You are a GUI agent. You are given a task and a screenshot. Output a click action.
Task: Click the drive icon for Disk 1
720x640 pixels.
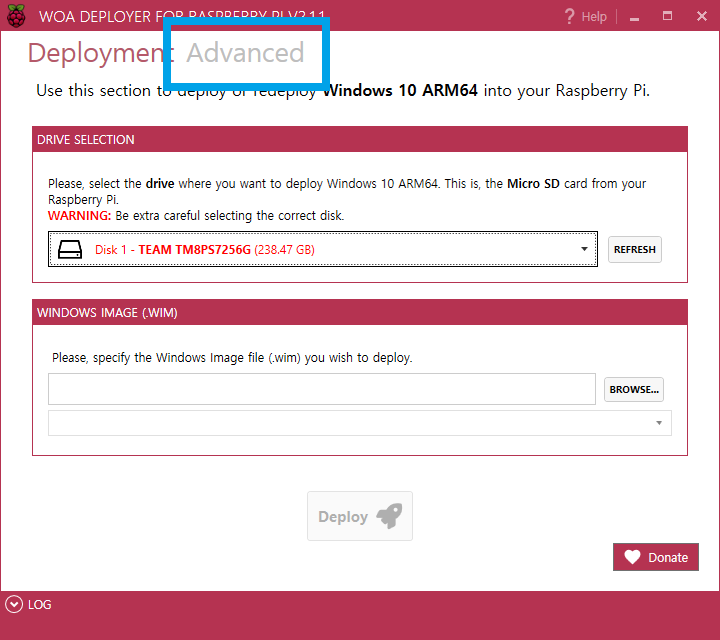click(70, 249)
